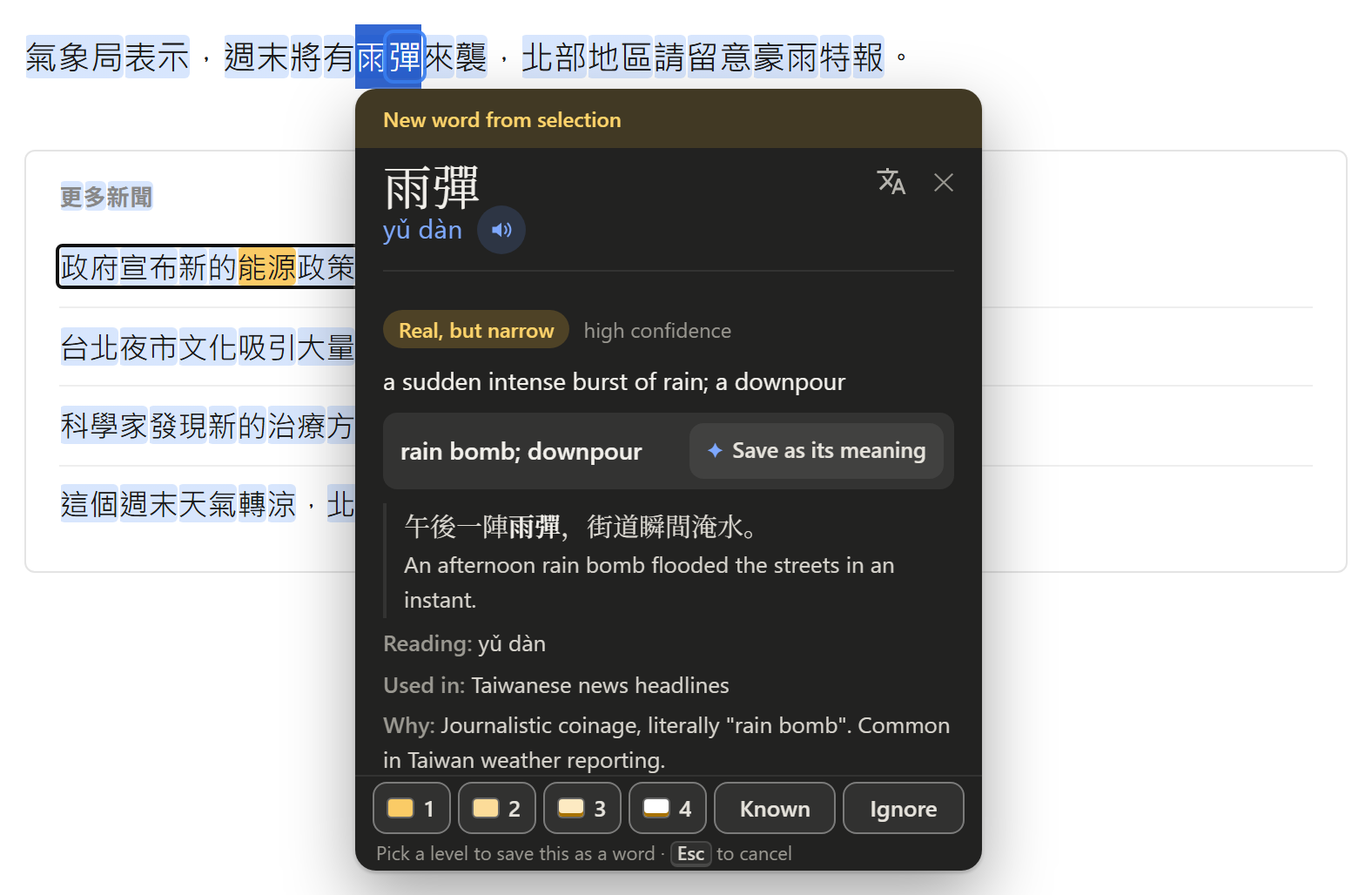Screen dimensions: 1372x895
Task: Click the example sentence 午後一陣雨彈
Action: coord(583,527)
